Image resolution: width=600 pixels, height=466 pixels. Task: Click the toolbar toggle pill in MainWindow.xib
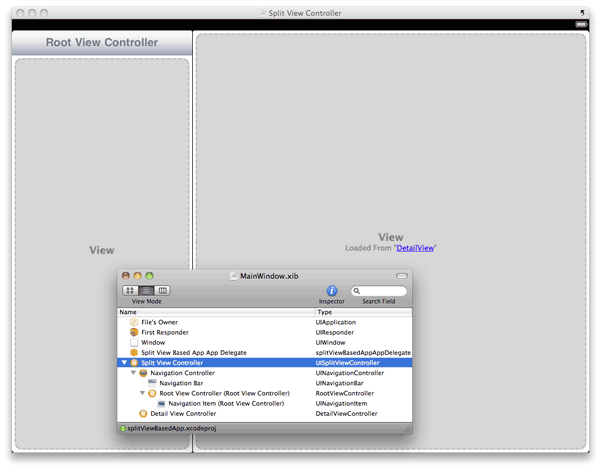[x=402, y=275]
